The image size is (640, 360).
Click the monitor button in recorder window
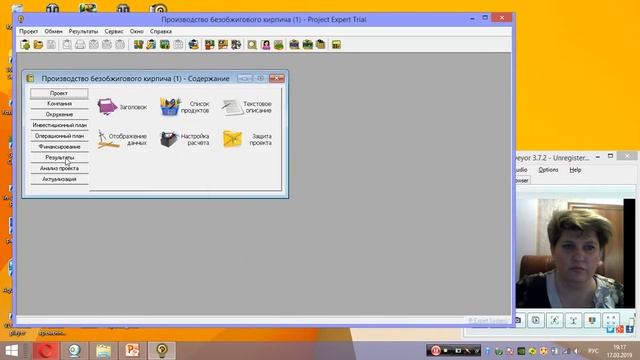pos(592,320)
